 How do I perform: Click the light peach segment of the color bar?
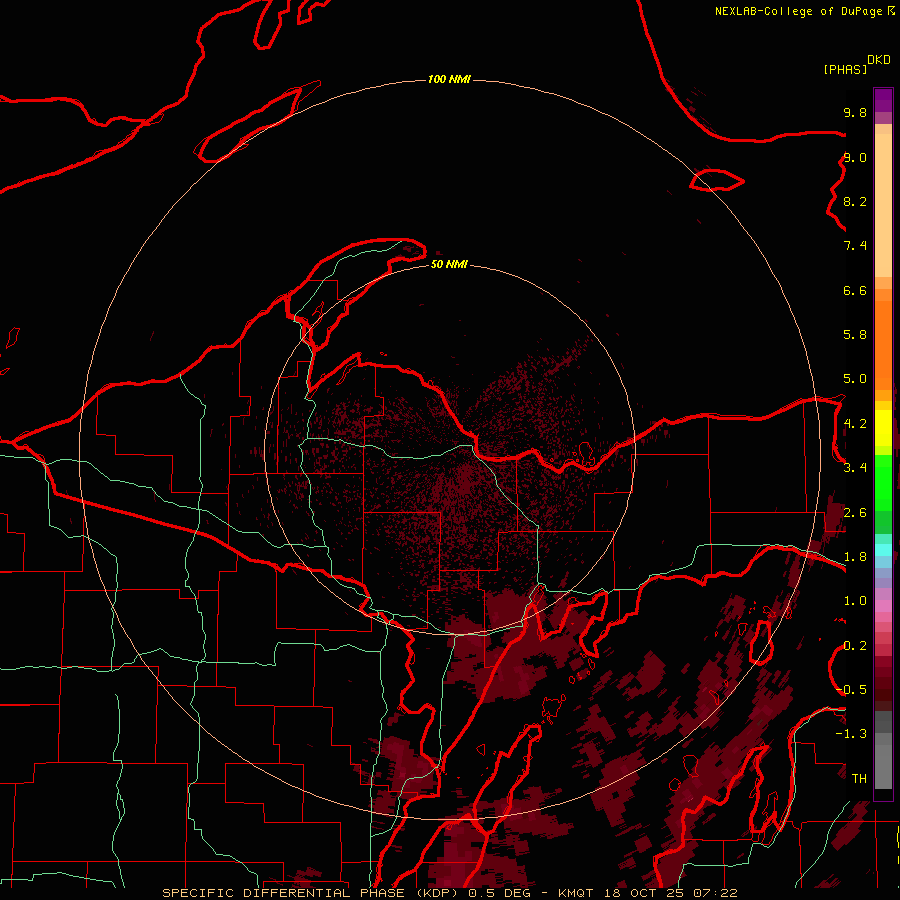[883, 205]
